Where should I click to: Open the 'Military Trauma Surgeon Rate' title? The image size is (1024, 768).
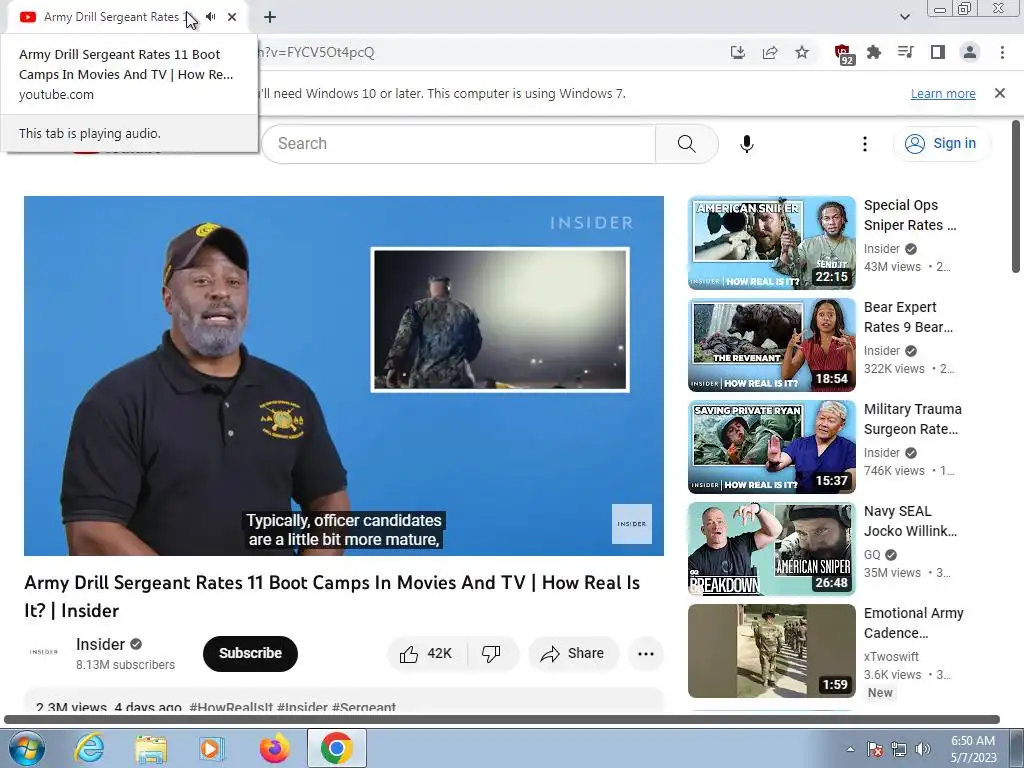912,419
